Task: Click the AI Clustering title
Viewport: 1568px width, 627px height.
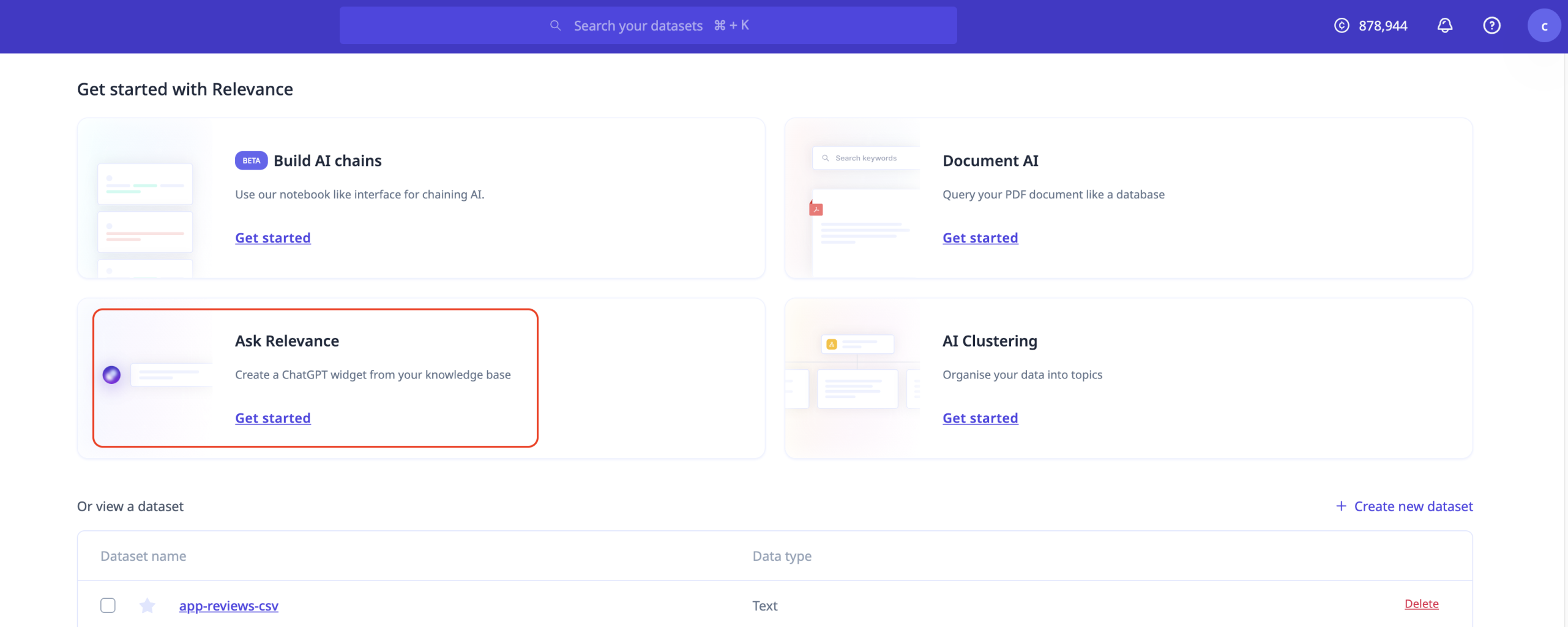Action: click(x=990, y=340)
